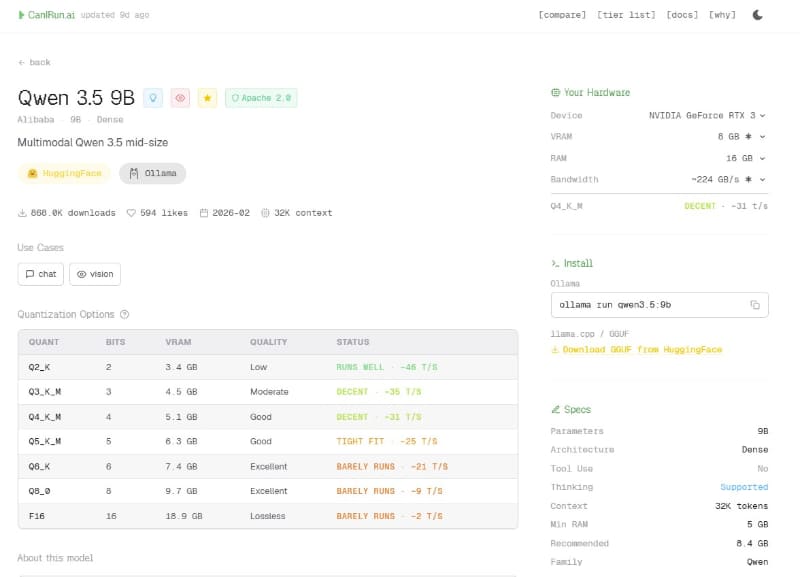Click the QUANT column header
Viewport: 800px width, 577px height.
pos(44,342)
